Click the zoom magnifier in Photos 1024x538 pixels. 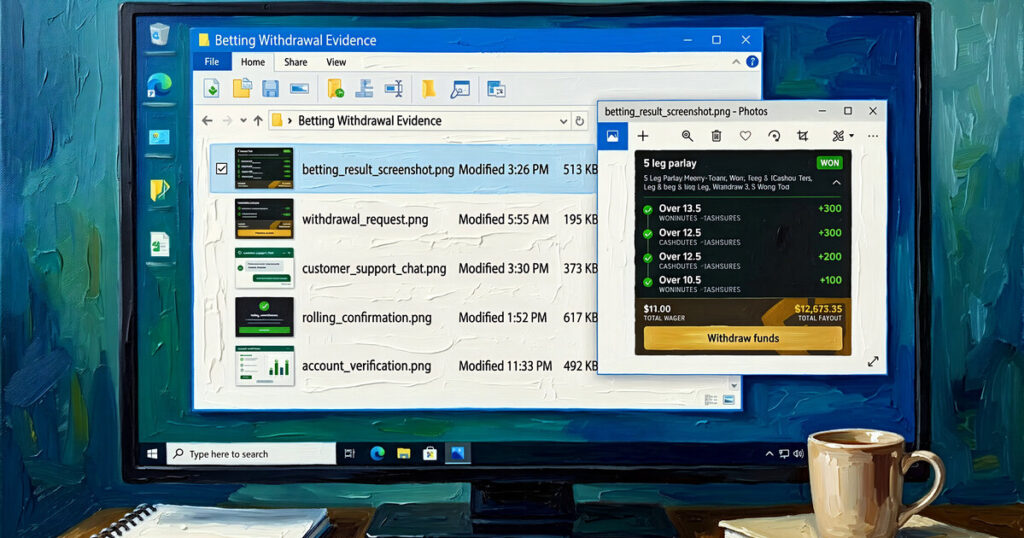point(687,136)
